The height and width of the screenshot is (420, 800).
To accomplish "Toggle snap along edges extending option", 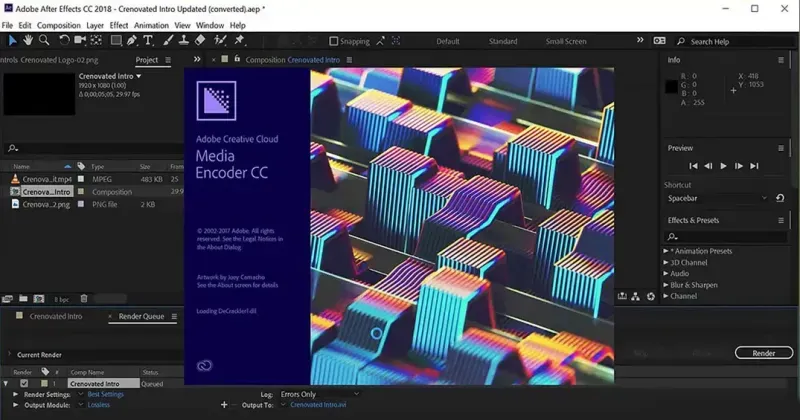I will point(381,41).
